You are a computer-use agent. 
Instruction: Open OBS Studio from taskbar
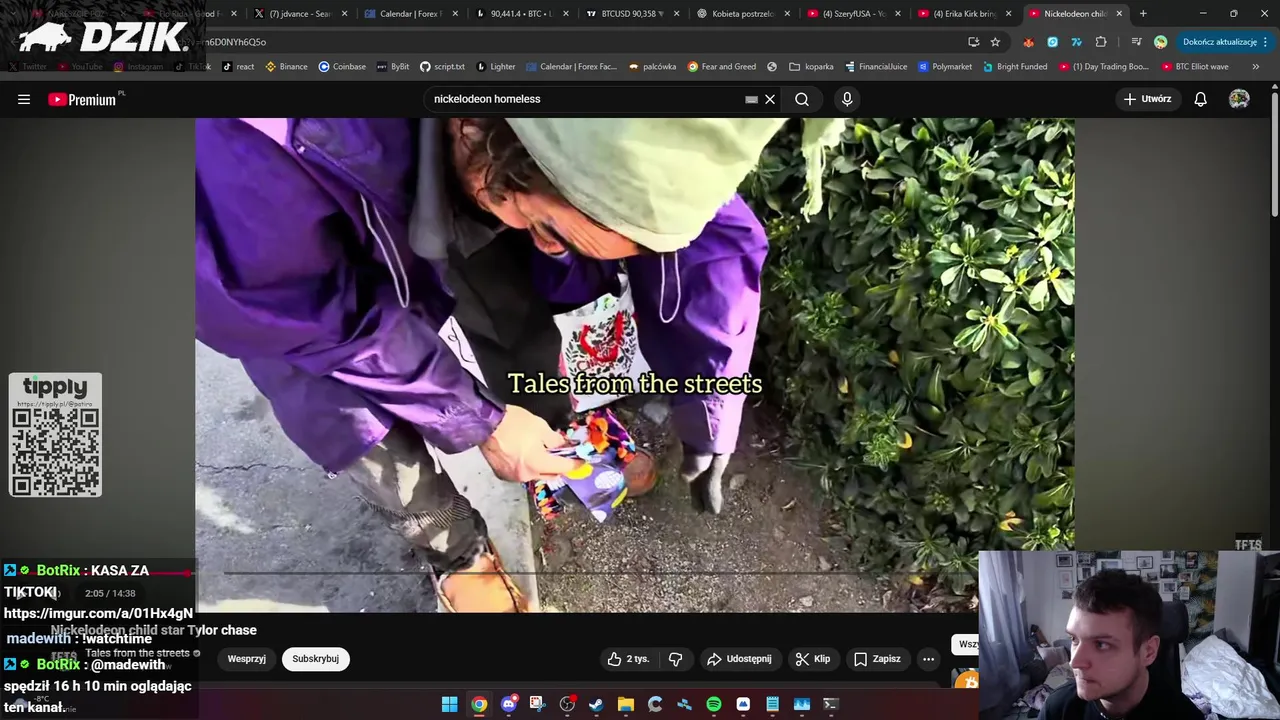[x=567, y=704]
